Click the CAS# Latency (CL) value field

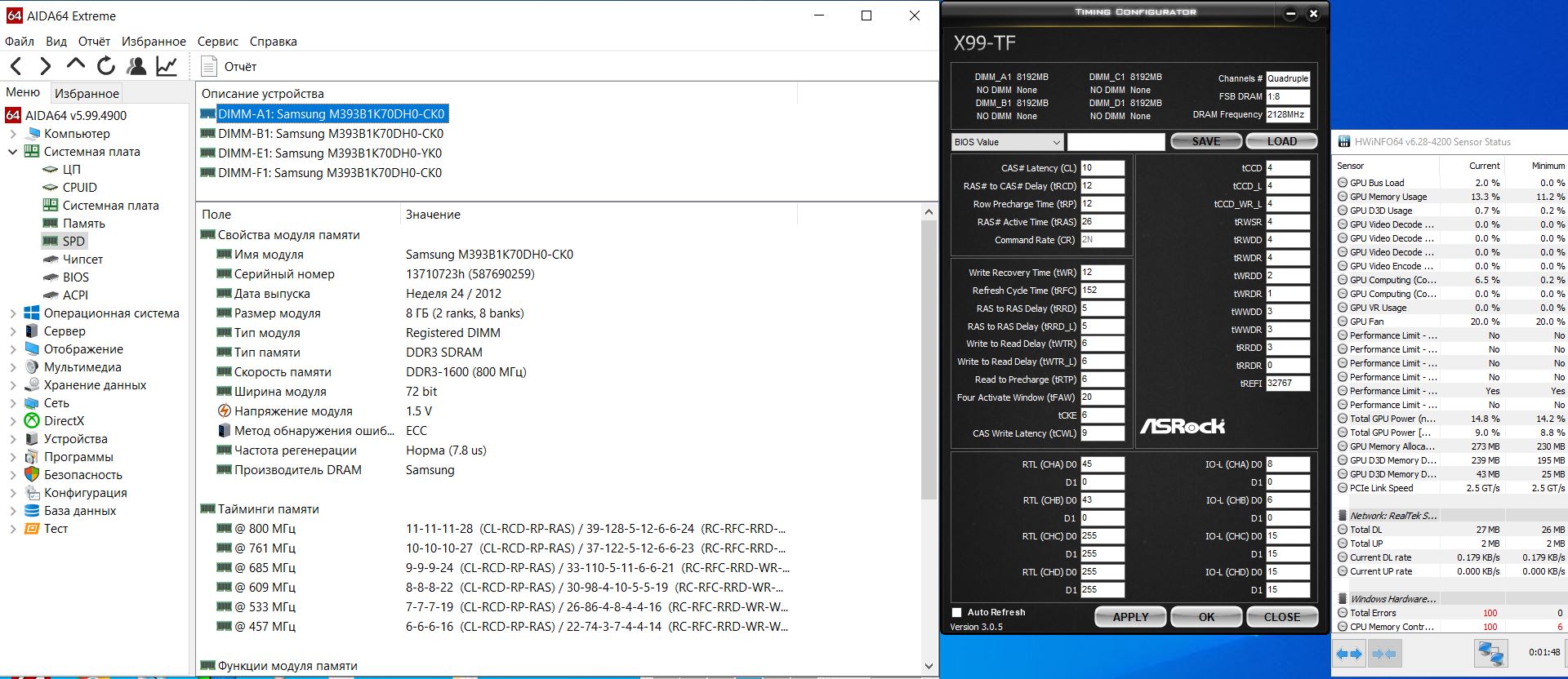(1102, 168)
